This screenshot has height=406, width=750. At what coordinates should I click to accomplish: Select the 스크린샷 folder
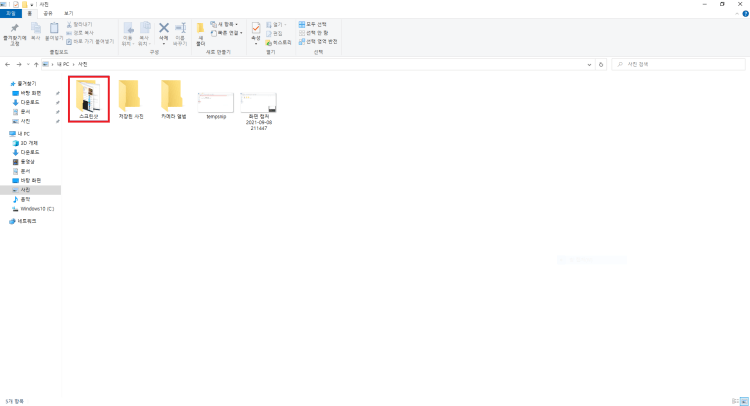pos(89,99)
